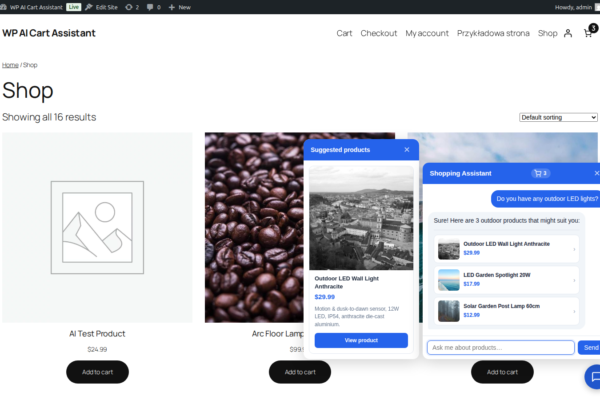Follow the Home breadcrumb link
The width and height of the screenshot is (600, 400).
(10, 65)
